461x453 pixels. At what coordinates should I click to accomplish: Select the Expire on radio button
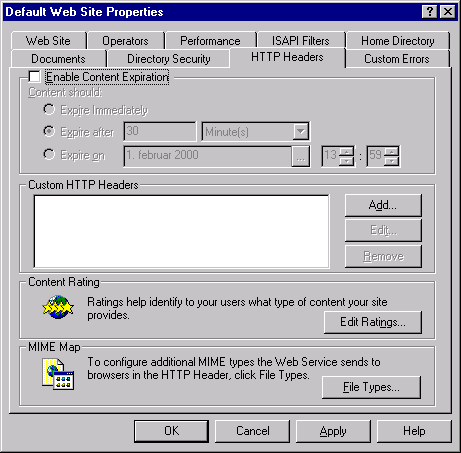pyautogui.click(x=49, y=154)
